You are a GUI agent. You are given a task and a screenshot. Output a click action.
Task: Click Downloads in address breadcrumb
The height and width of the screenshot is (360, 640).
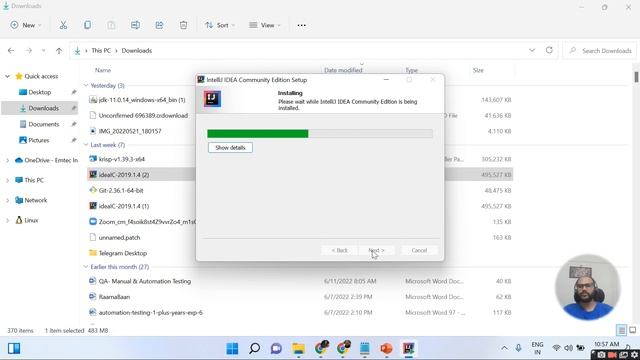136,51
